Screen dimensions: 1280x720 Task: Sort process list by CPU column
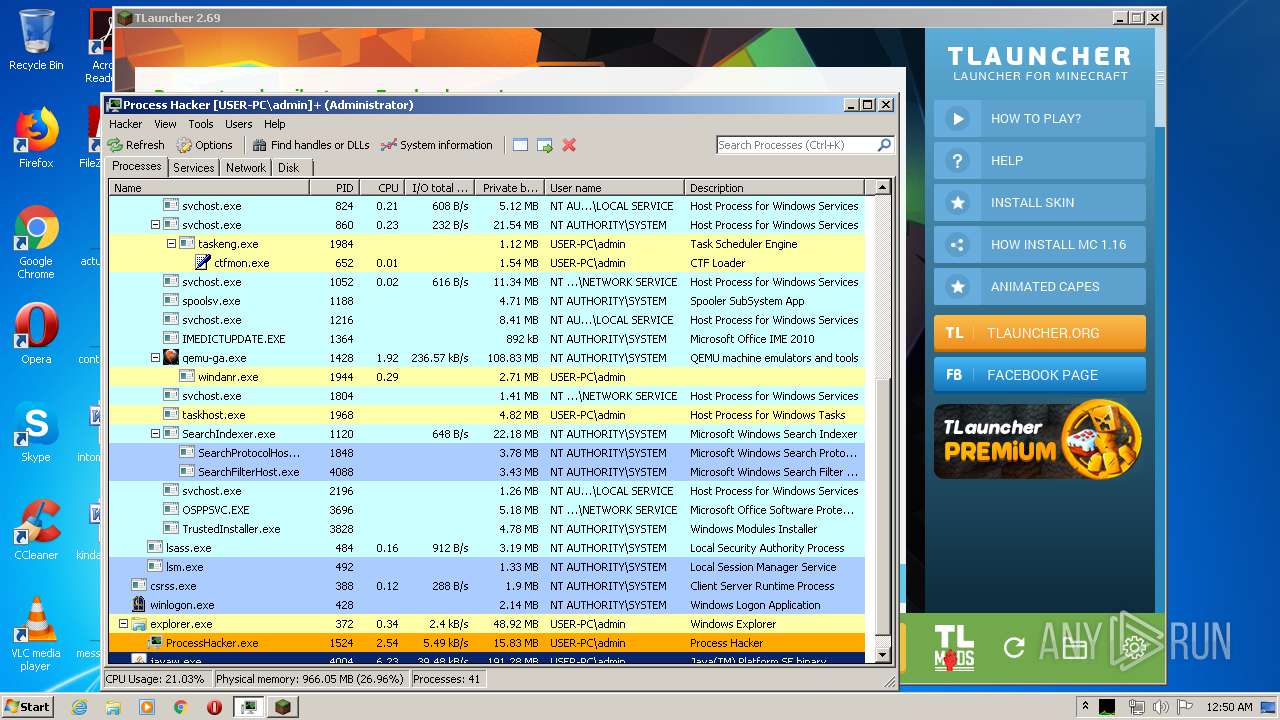pos(381,188)
